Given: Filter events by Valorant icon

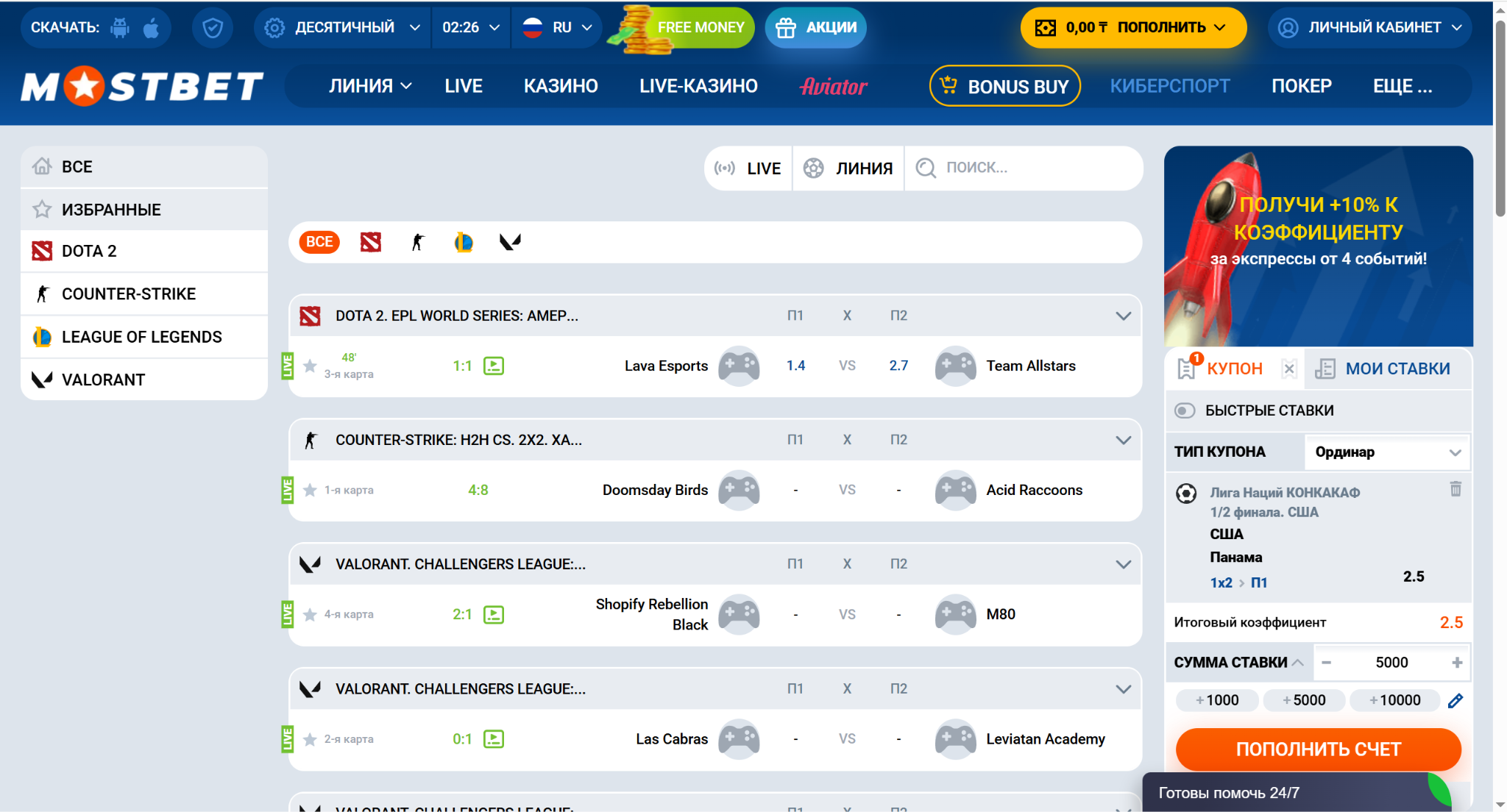Looking at the screenshot, I should coord(510,242).
